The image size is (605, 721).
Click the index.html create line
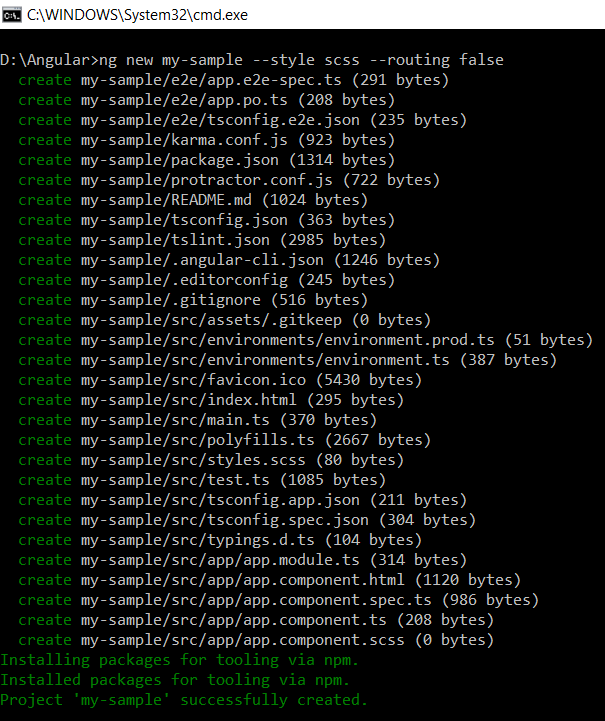211,400
